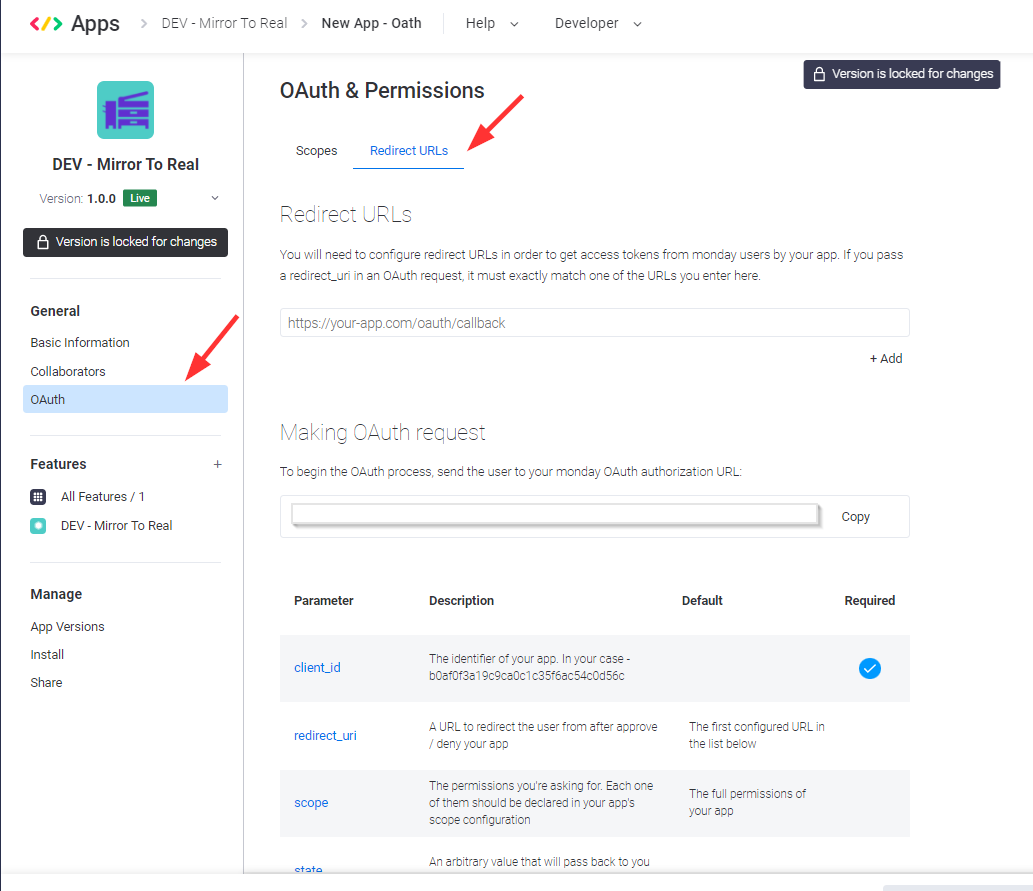The height and width of the screenshot is (891, 1033).
Task: Click the client ID value b0af0f3a19c9ca0c1c35f6ac54c0d56c
Action: (x=526, y=676)
